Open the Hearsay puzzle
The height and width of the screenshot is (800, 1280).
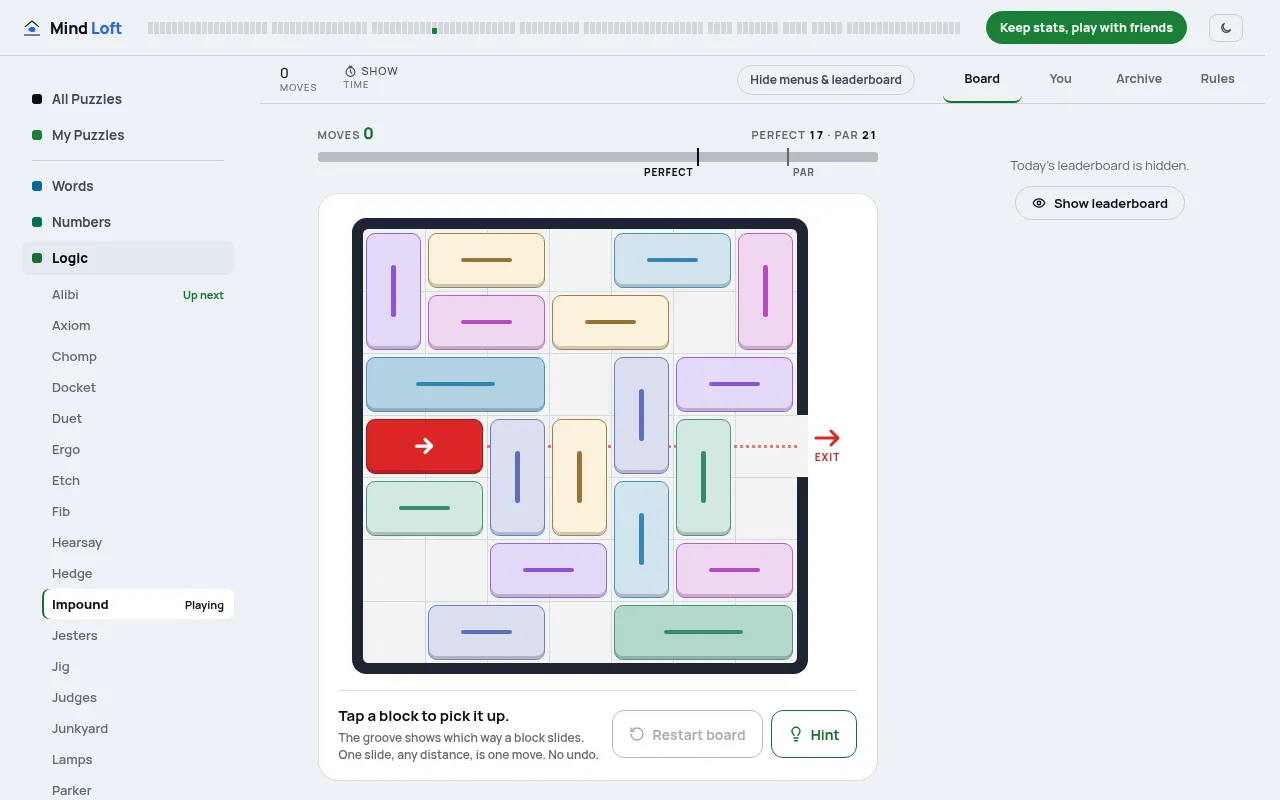point(138,543)
